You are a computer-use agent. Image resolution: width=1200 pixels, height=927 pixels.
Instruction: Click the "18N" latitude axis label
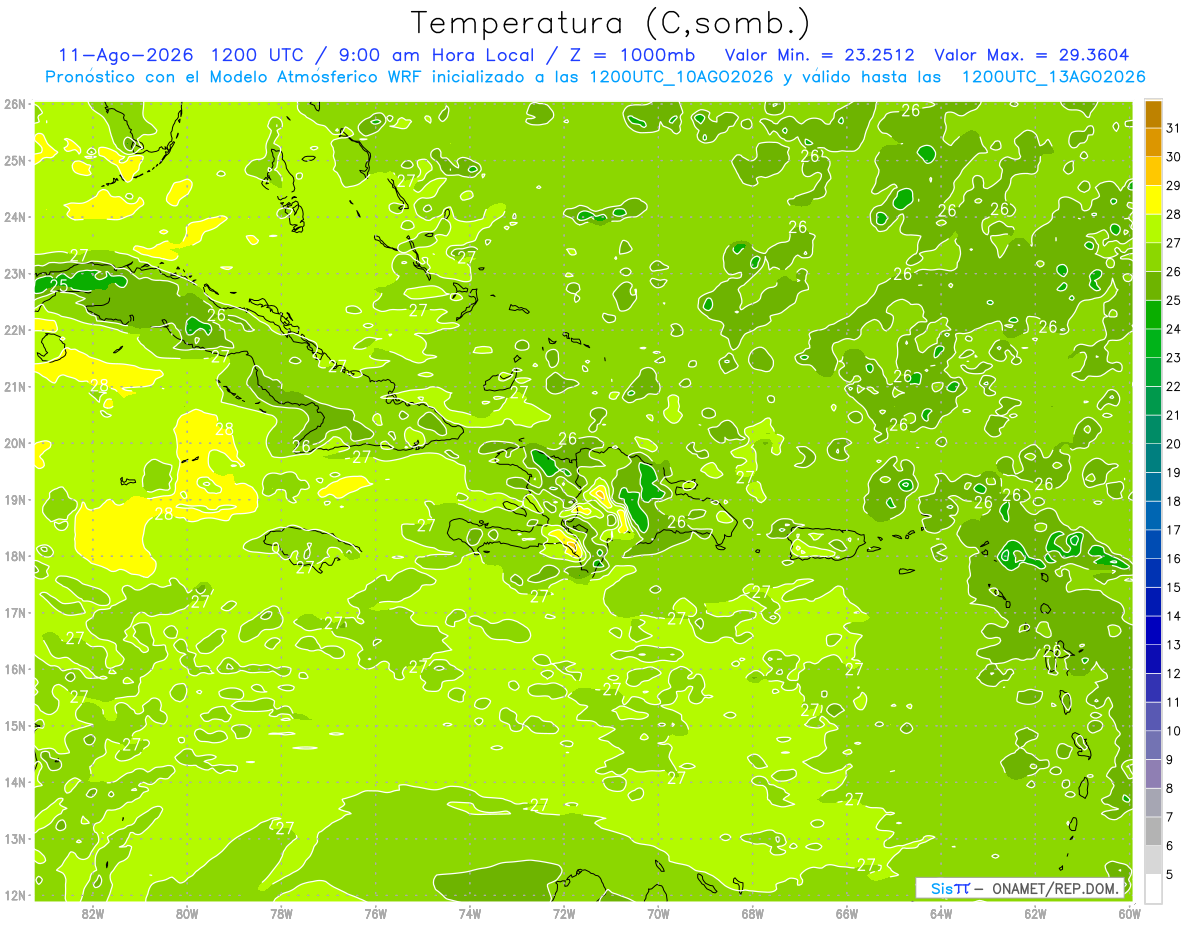coord(15,556)
